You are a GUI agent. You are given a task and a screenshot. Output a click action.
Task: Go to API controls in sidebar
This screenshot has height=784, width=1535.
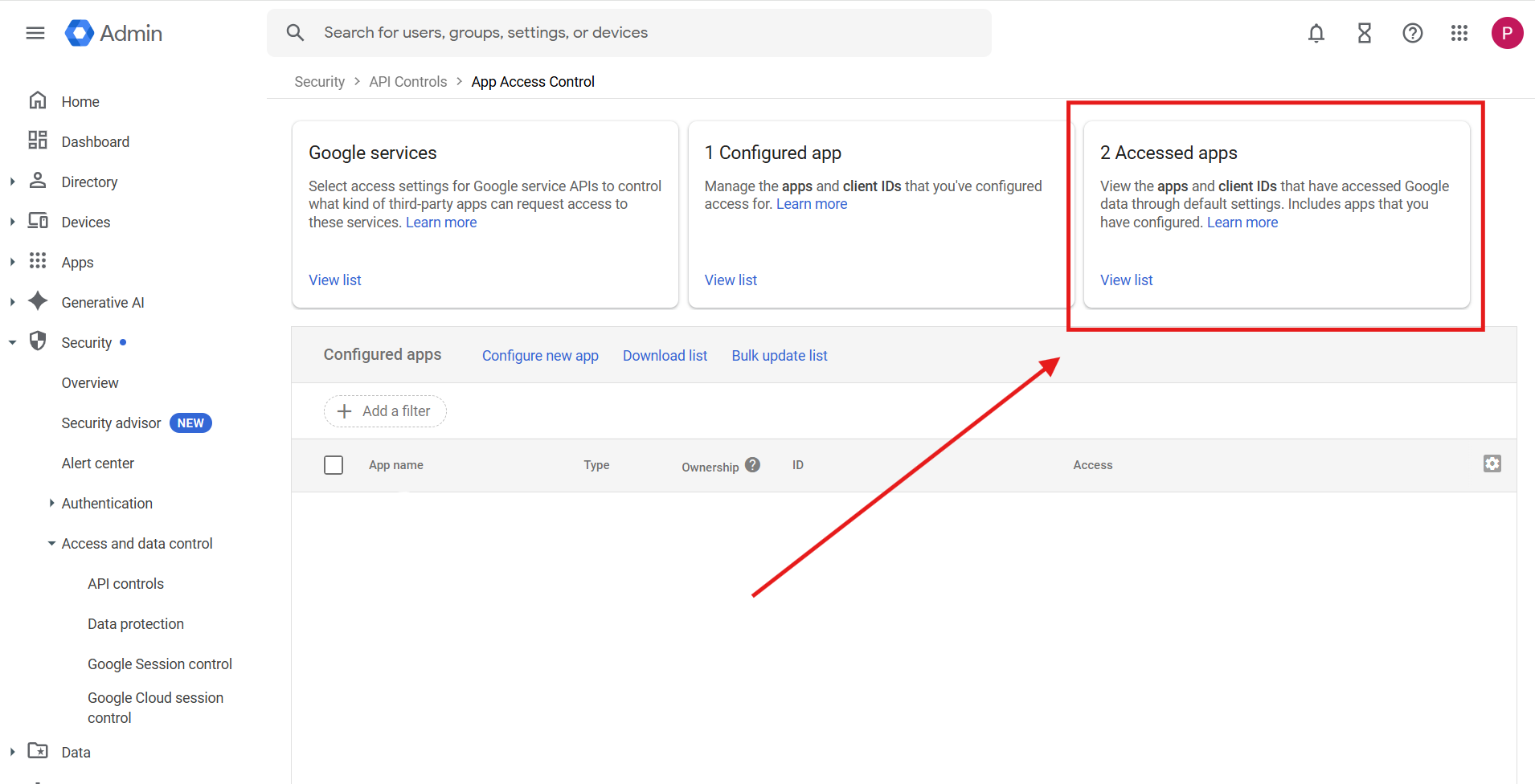click(126, 584)
